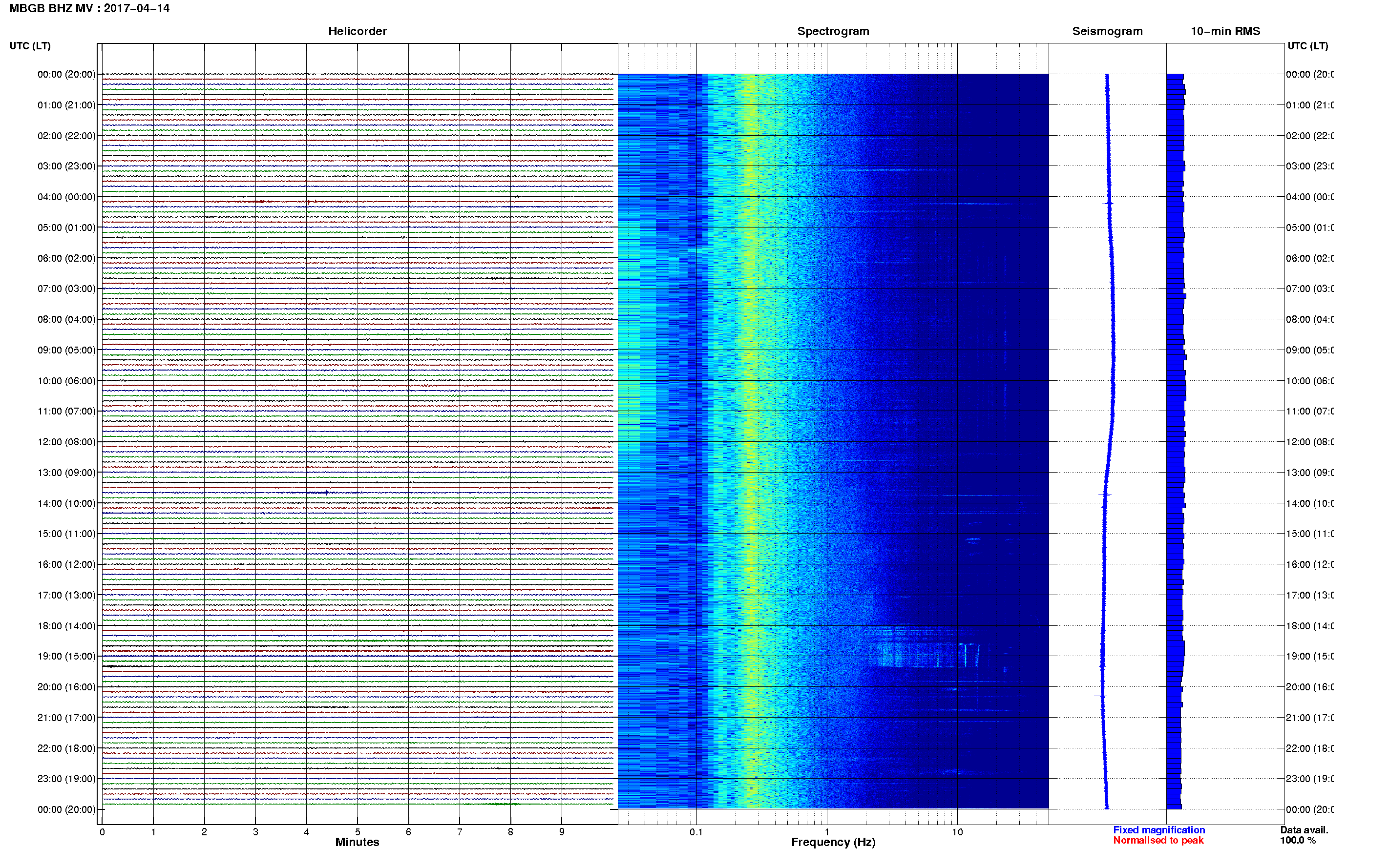The image size is (1389, 868).
Task: Click left time label '11:00 (07:00)'
Action: click(66, 411)
